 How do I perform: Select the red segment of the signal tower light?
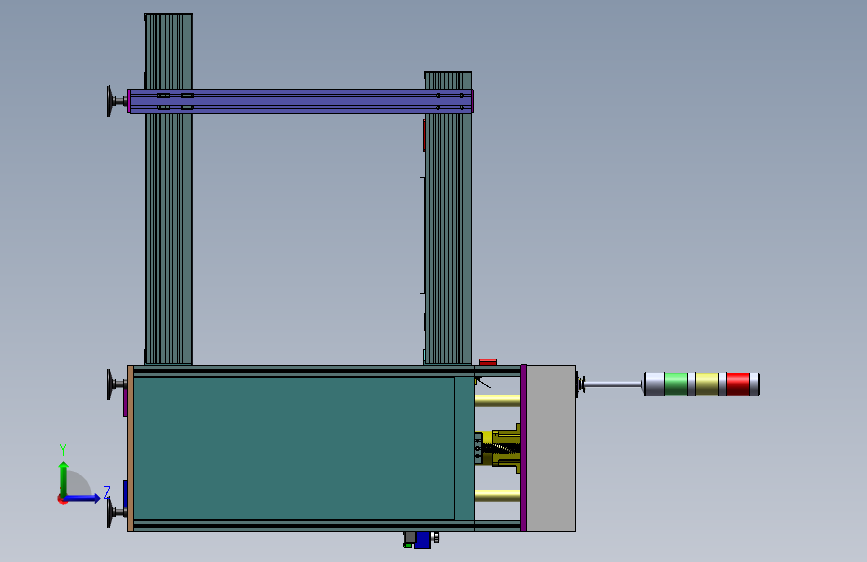coord(738,384)
